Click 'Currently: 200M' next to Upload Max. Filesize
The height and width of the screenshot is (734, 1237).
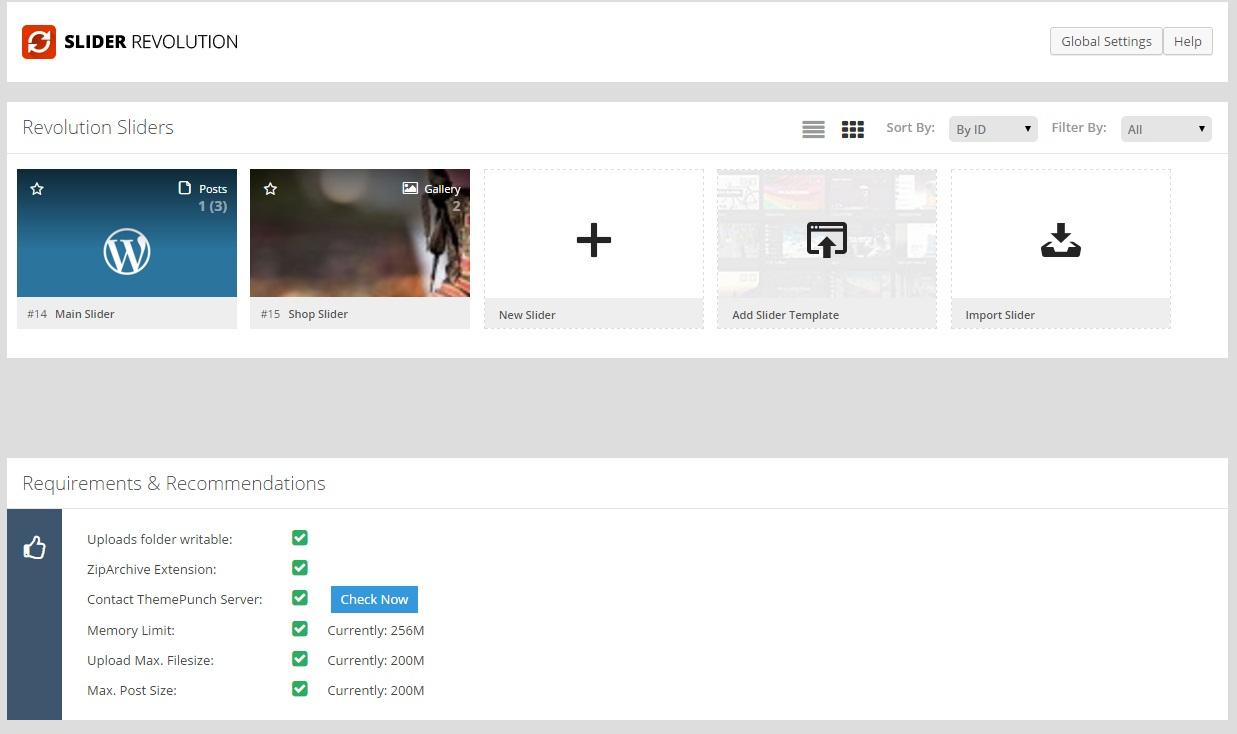tap(376, 660)
